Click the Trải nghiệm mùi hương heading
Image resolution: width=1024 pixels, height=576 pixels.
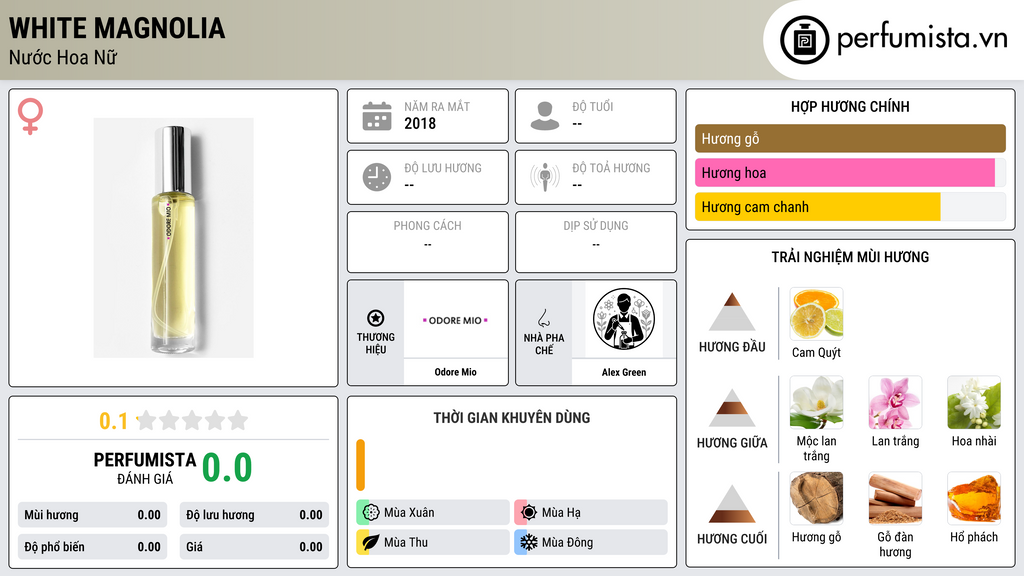tap(850, 257)
